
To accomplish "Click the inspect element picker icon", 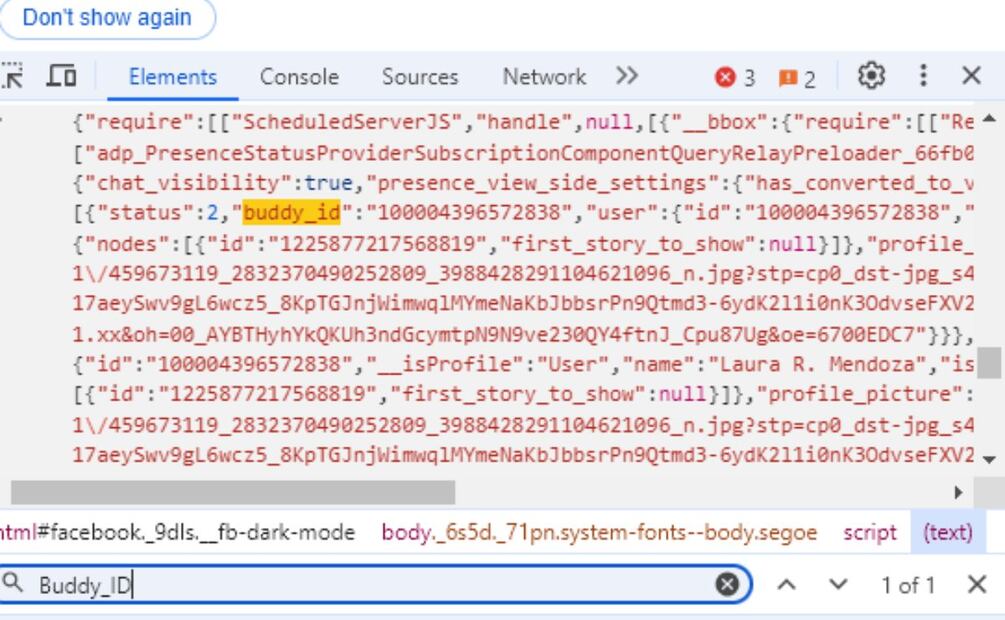I will coord(12,76).
